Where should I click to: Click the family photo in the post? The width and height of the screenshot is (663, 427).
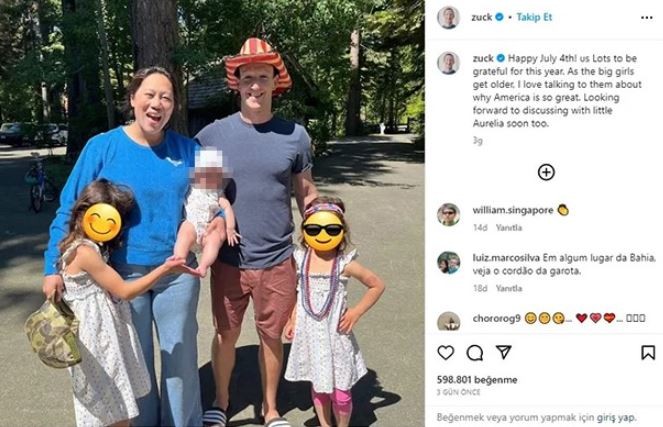pos(212,214)
